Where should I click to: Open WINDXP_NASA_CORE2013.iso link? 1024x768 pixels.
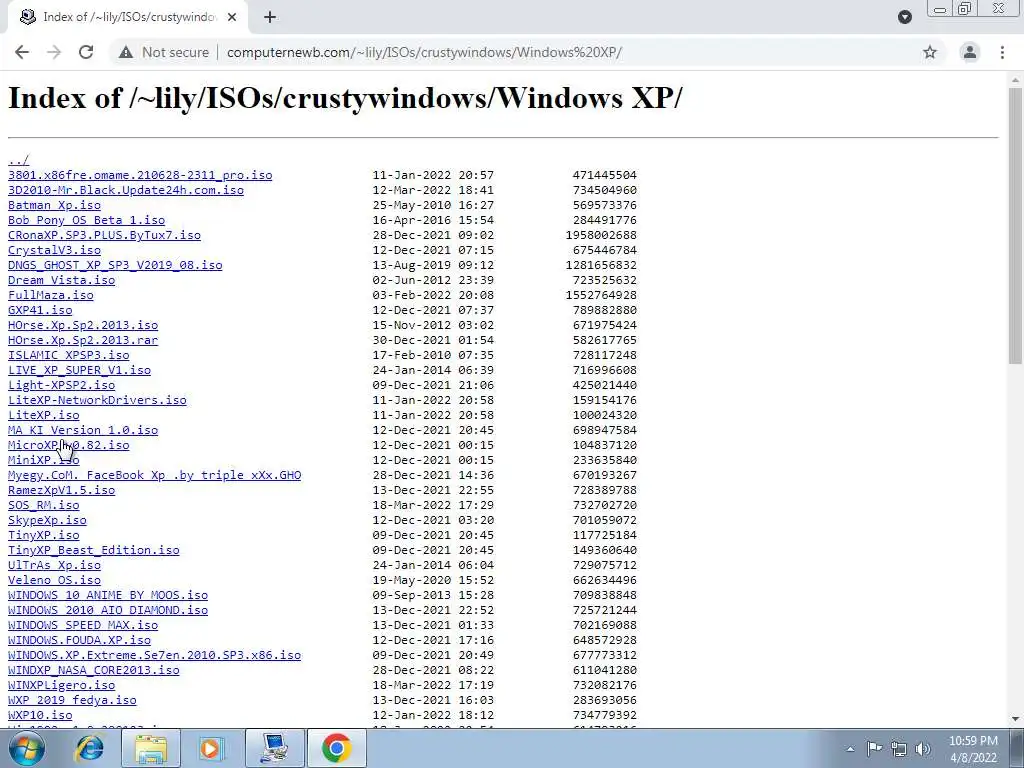coord(93,671)
